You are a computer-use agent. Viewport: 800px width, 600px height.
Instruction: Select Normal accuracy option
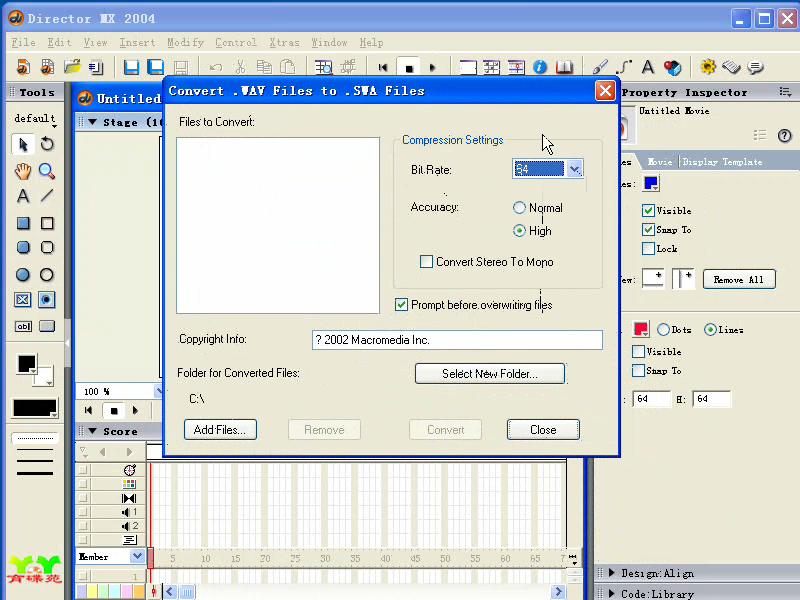519,208
